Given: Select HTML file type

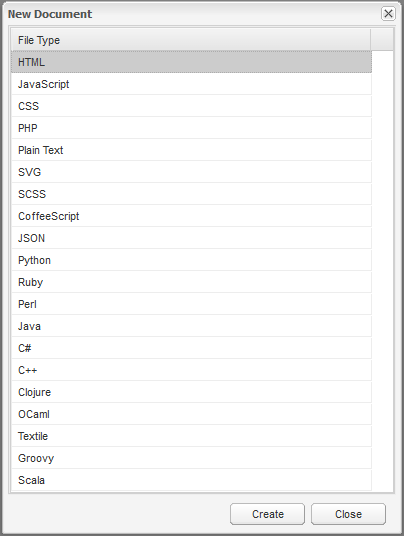Looking at the screenshot, I should [191, 62].
